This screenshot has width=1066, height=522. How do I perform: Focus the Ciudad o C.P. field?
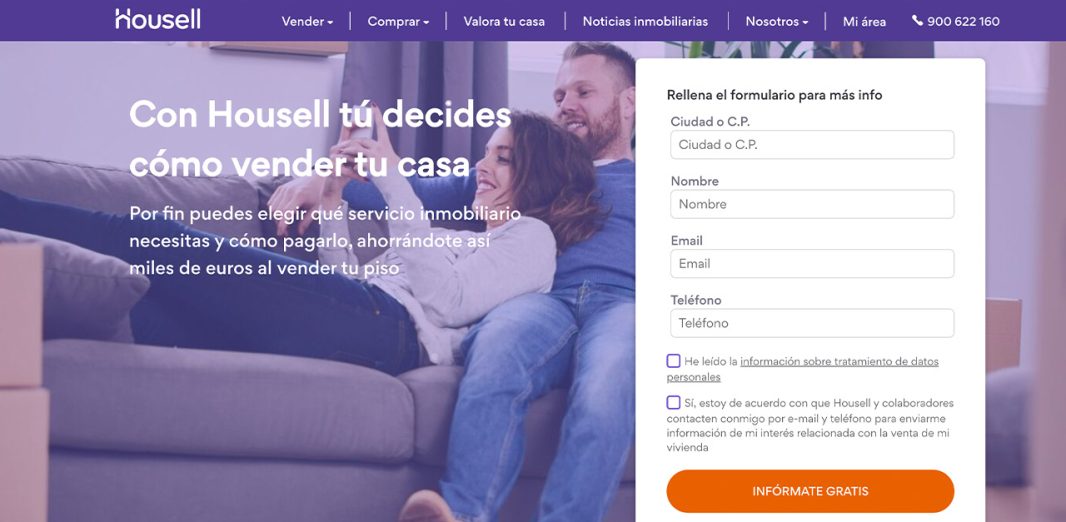812,145
